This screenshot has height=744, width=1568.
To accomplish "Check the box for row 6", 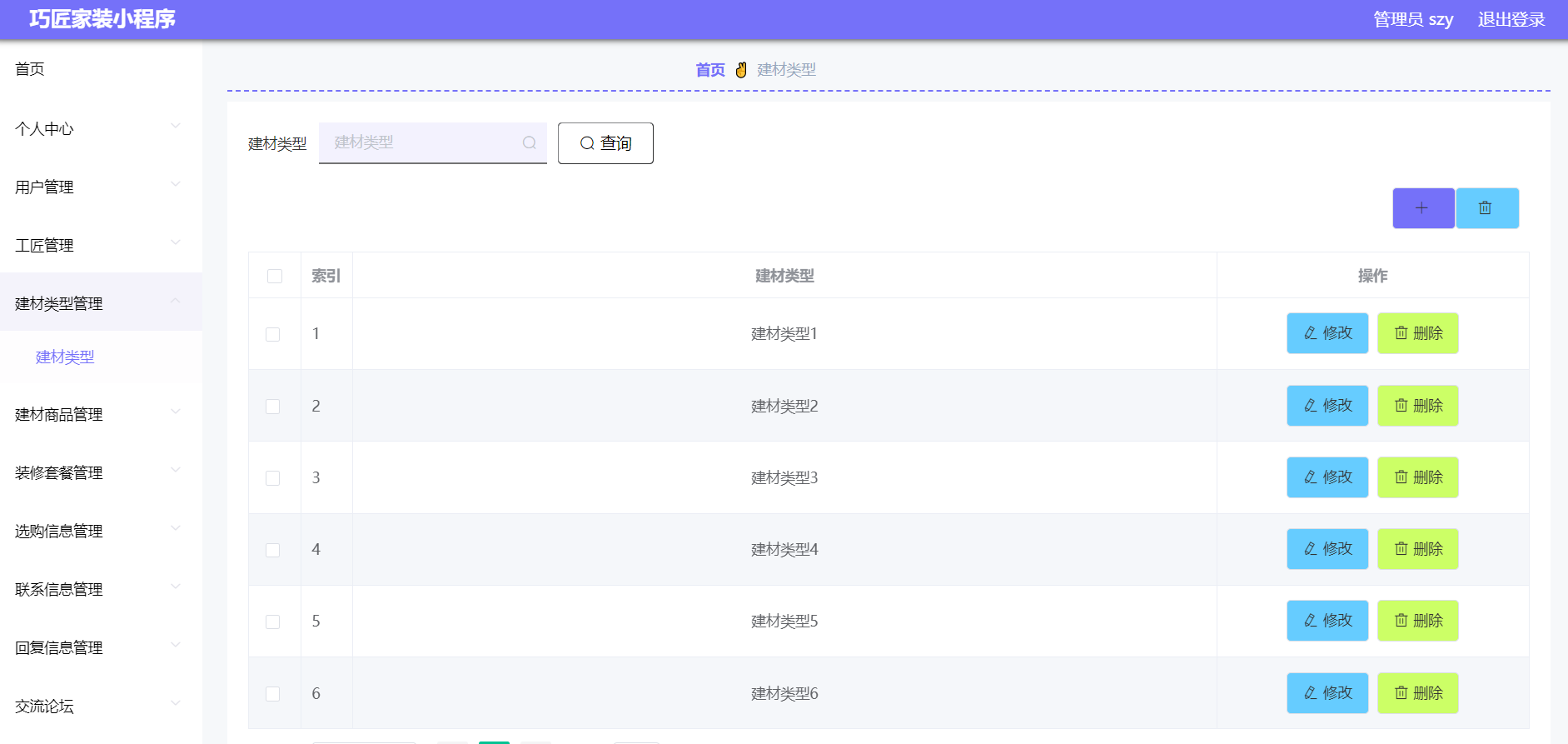I will (x=272, y=694).
